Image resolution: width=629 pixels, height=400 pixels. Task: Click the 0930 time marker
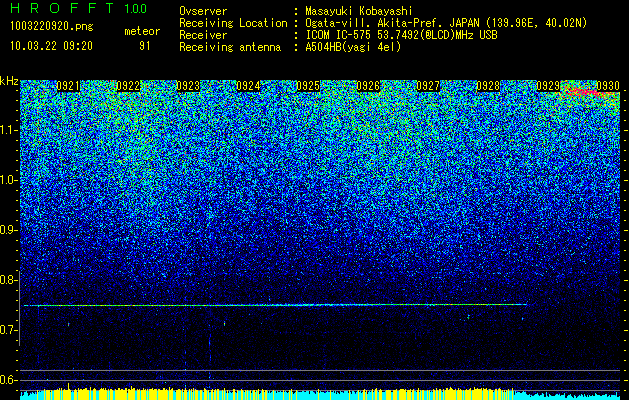[608, 86]
